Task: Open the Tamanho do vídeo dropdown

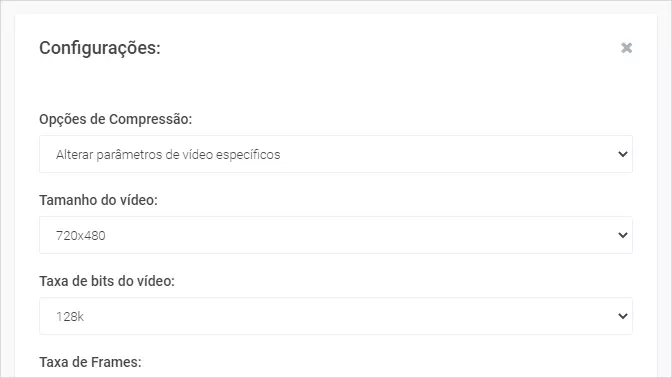Action: [x=336, y=235]
